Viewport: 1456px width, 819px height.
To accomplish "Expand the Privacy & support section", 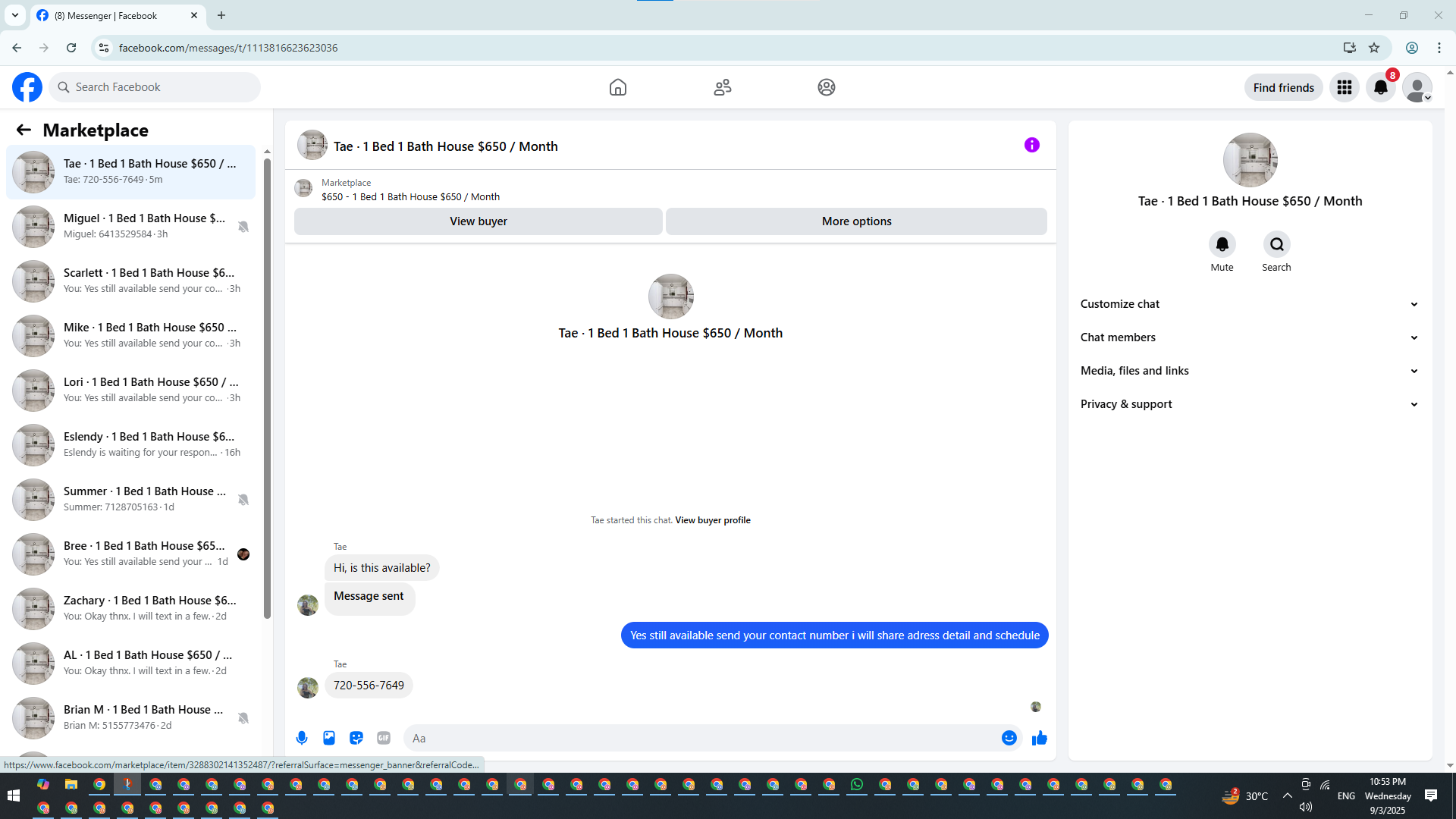I will [x=1250, y=404].
